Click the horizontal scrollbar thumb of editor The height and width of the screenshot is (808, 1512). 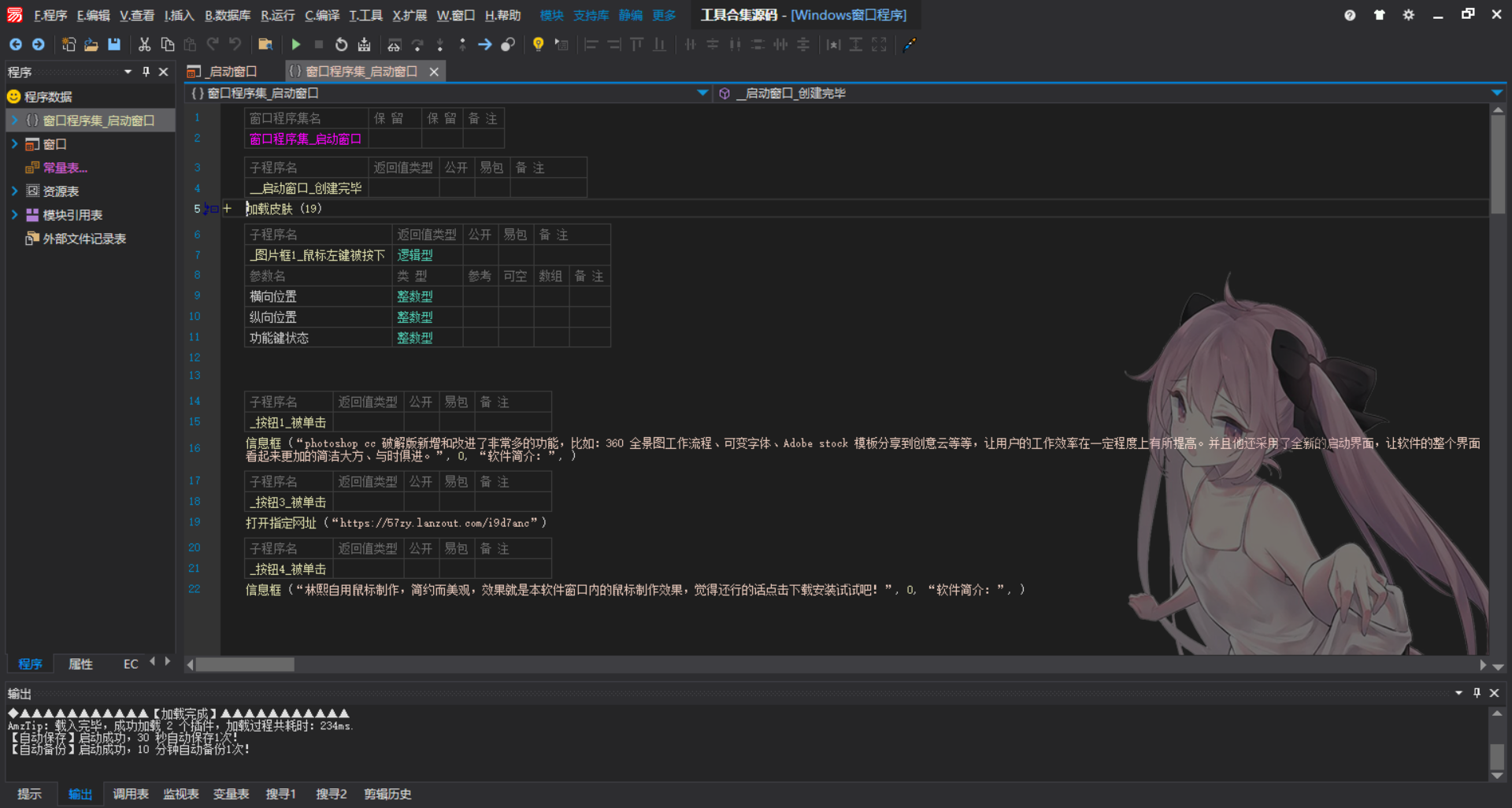[245, 665]
